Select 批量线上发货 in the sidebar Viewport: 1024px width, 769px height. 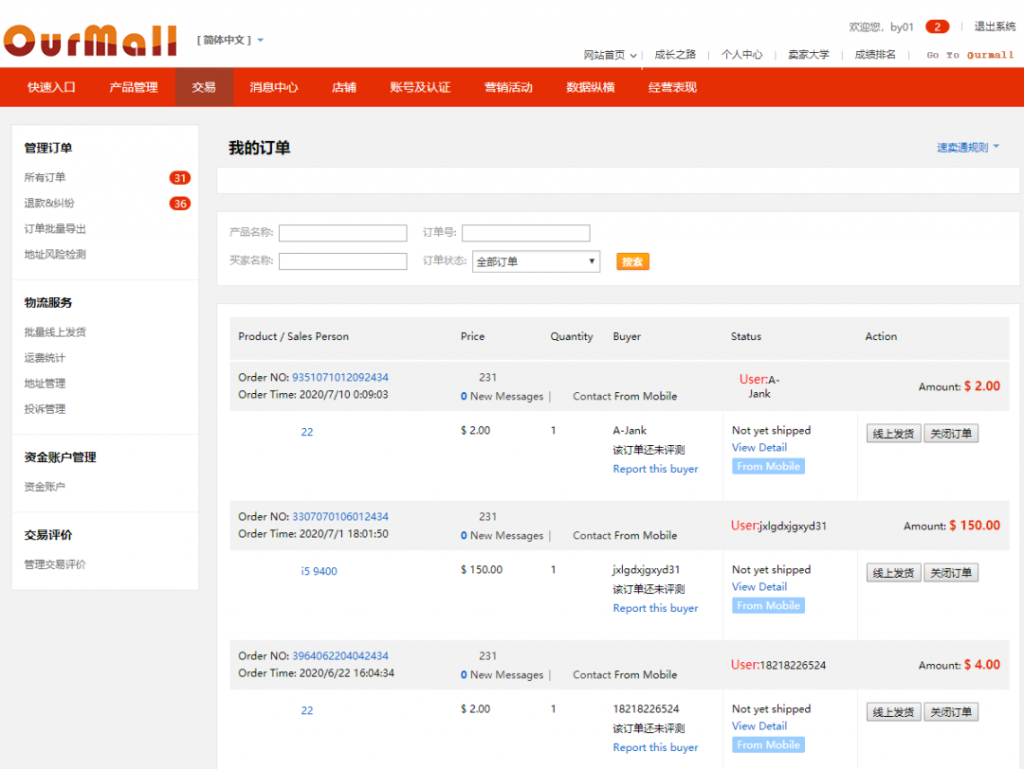pos(55,332)
